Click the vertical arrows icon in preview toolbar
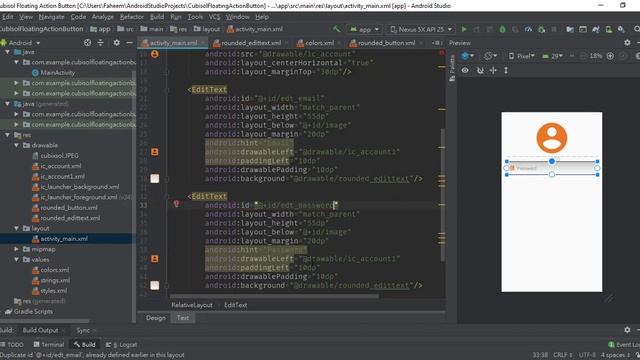The height and width of the screenshot is (360, 640). click(x=506, y=70)
